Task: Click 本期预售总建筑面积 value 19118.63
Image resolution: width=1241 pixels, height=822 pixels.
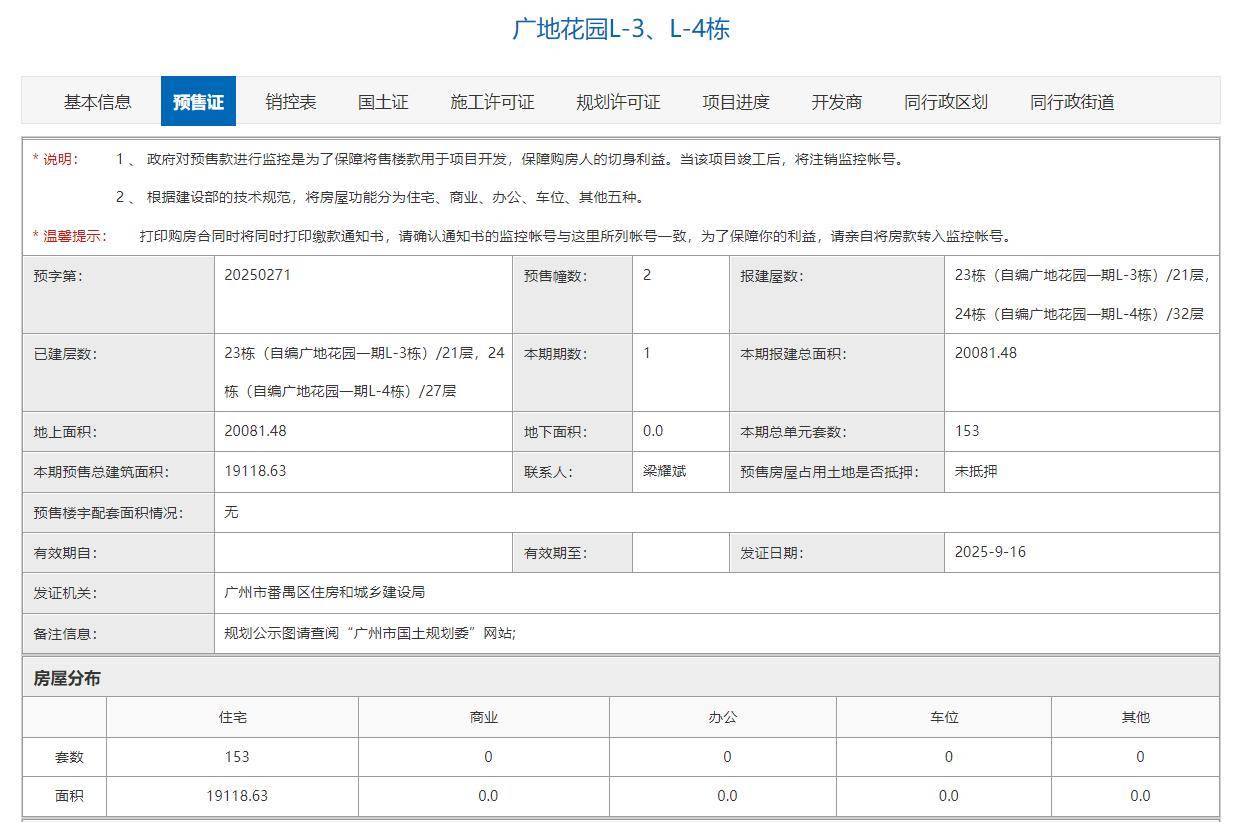Action: [255, 470]
